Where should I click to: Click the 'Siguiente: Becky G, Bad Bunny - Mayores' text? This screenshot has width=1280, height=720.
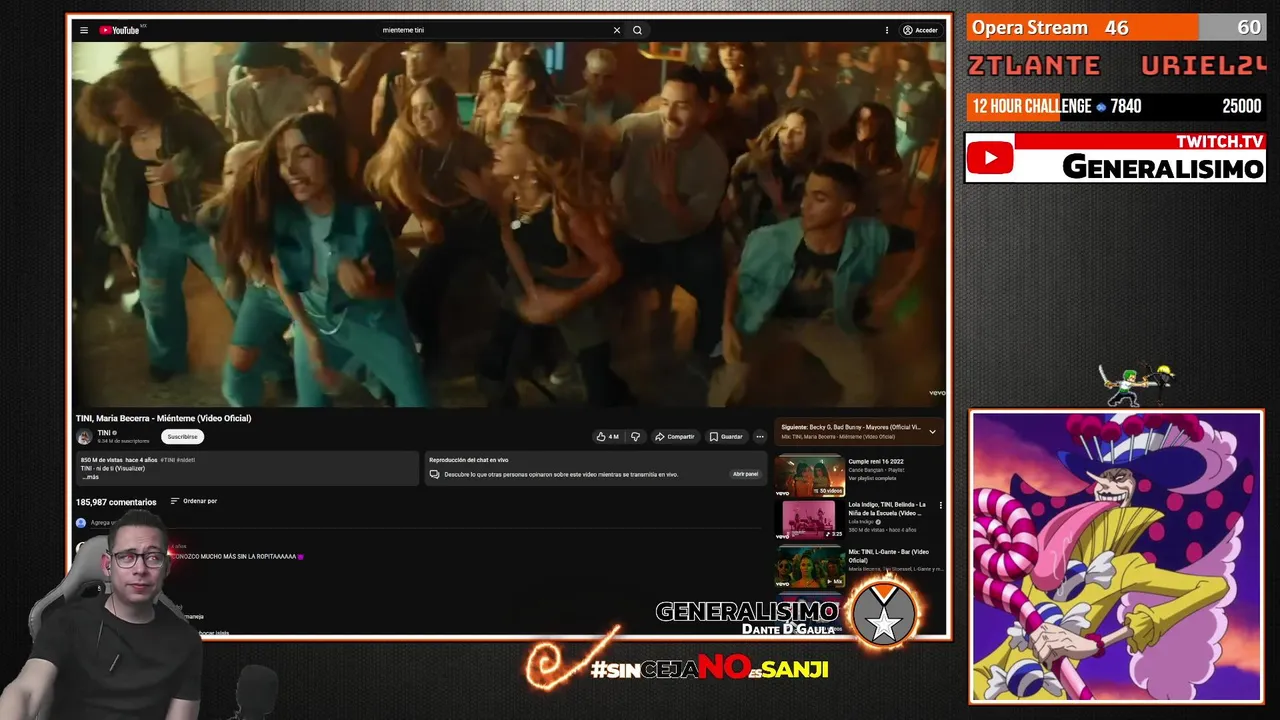tap(851, 427)
